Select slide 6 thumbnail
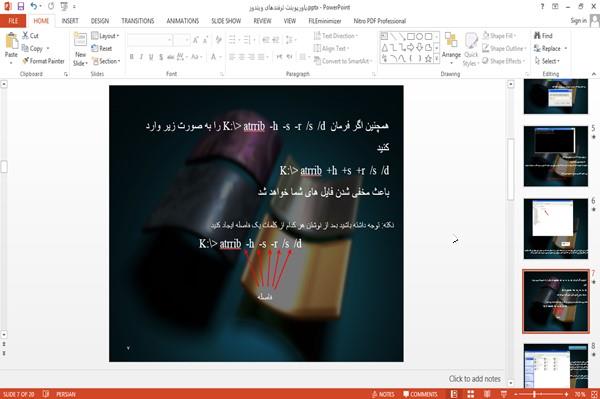 click(x=556, y=229)
